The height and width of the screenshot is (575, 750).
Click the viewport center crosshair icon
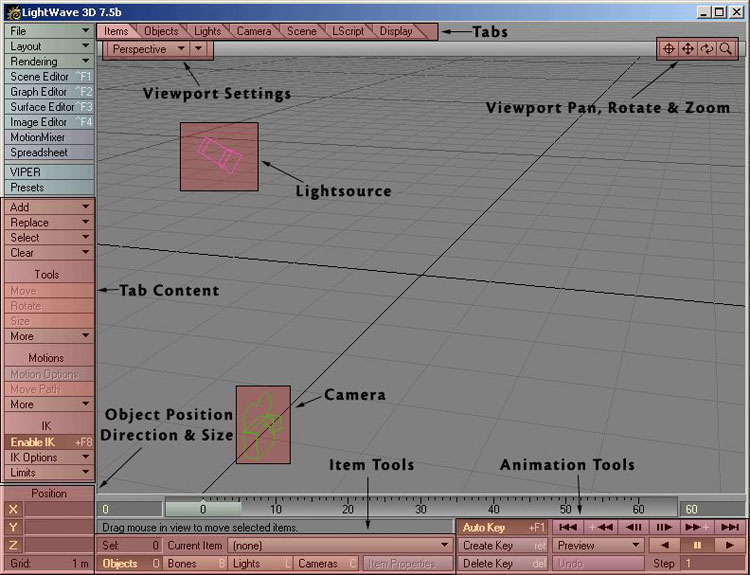coord(669,48)
